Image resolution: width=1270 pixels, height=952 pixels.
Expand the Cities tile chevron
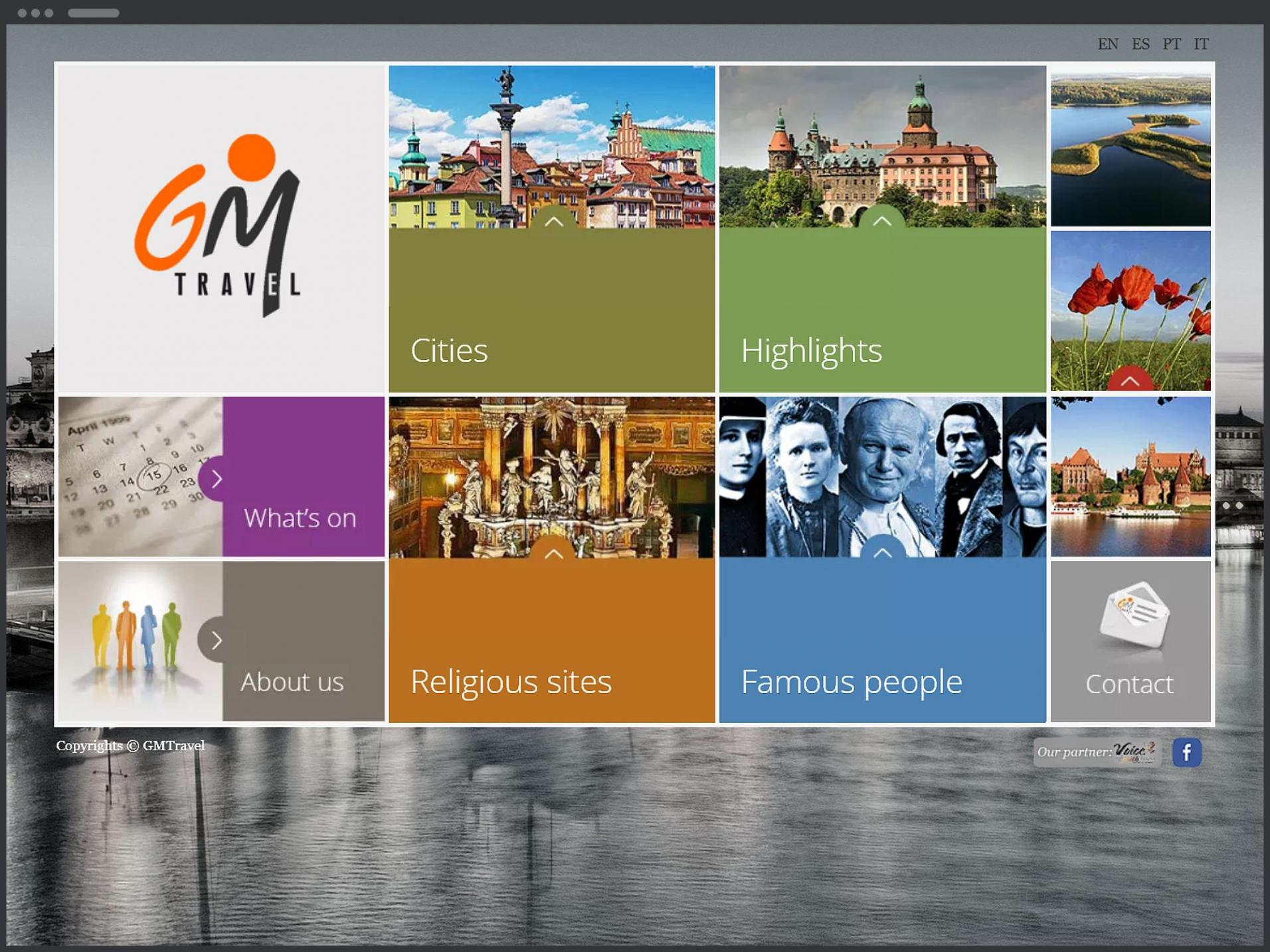553,221
